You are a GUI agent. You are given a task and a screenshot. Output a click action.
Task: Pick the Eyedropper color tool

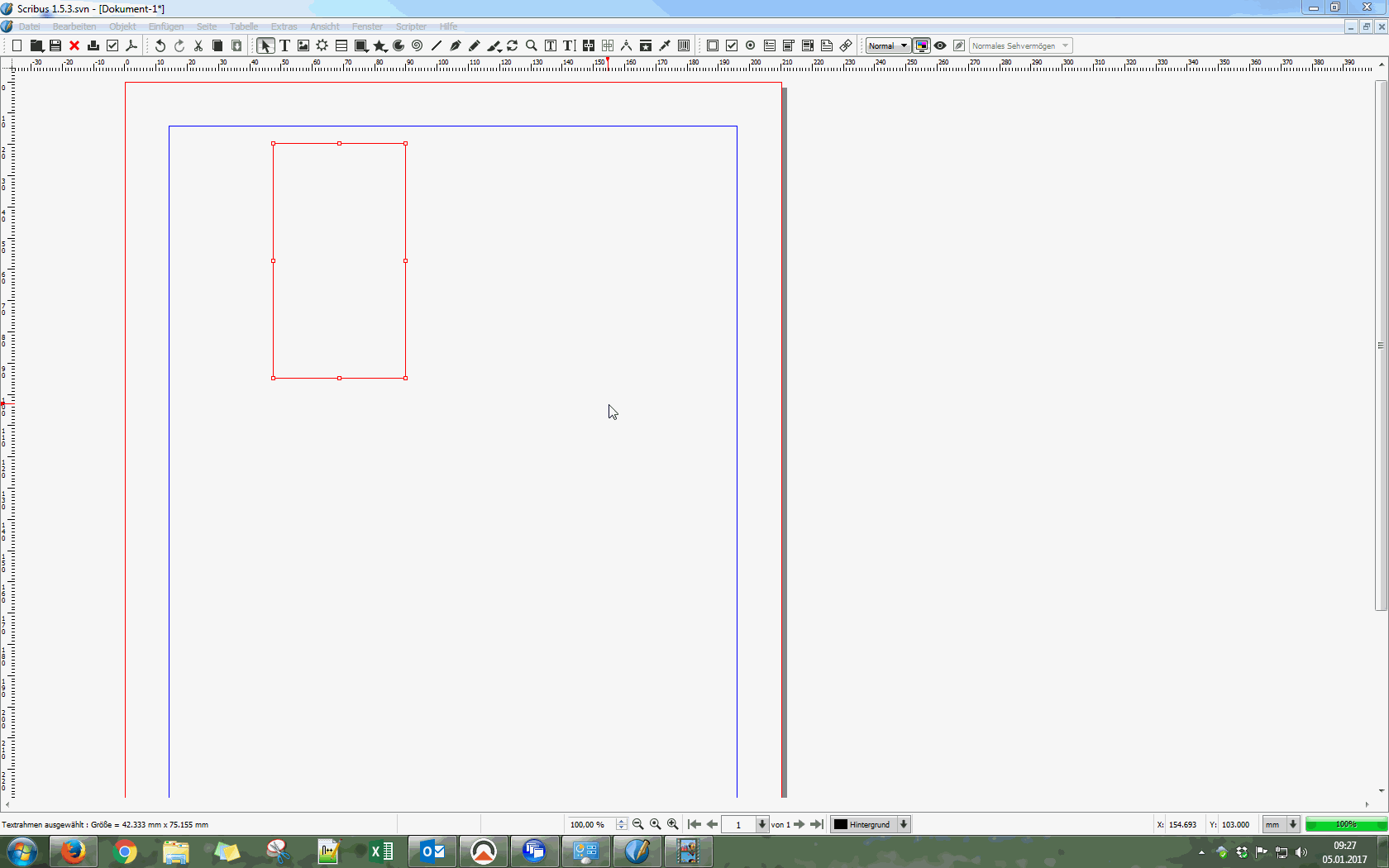pos(665,46)
